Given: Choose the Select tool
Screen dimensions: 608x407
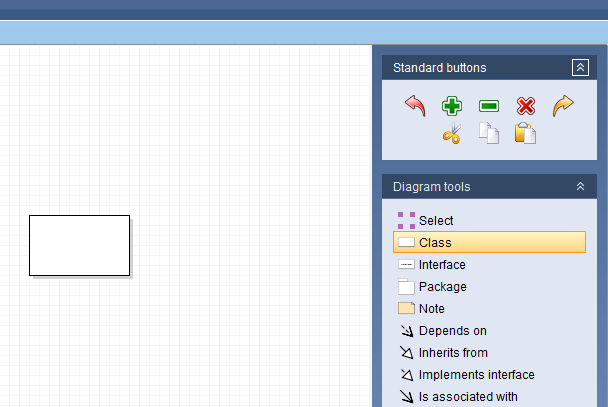Looking at the screenshot, I should point(435,221).
